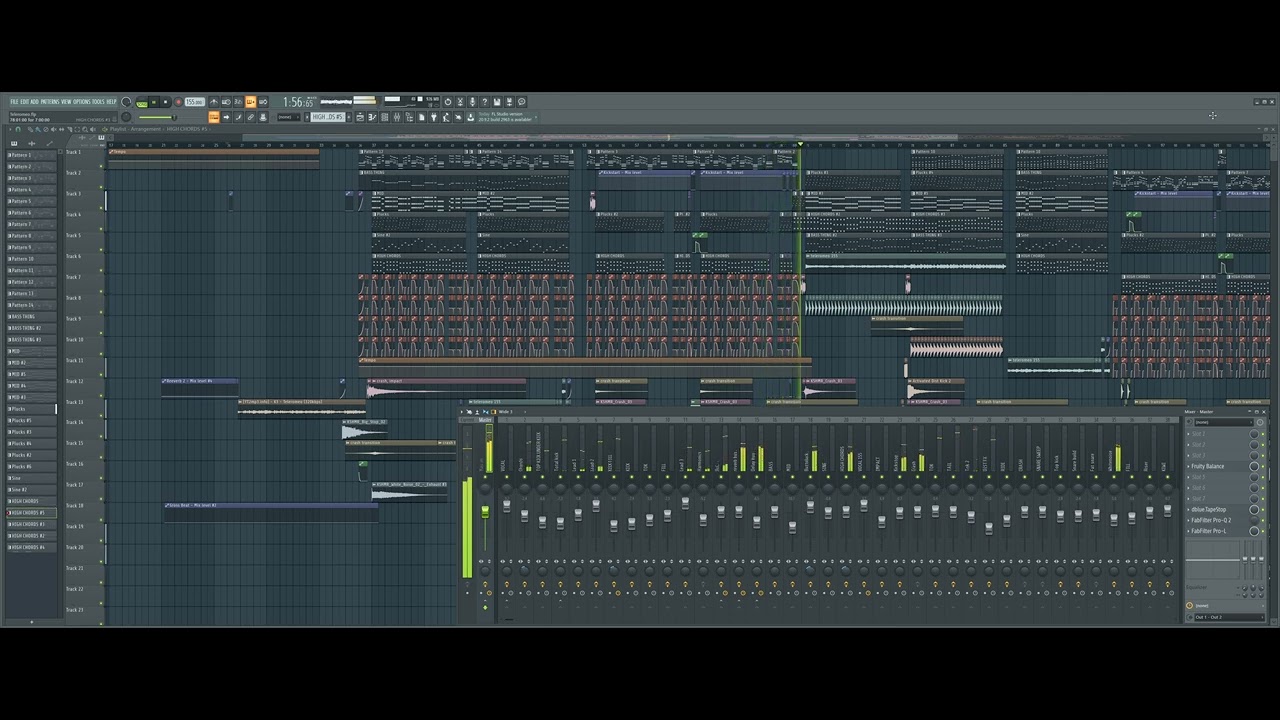1280x720 pixels.
Task: Open the Mixer view icon
Action: pyautogui.click(x=397, y=117)
